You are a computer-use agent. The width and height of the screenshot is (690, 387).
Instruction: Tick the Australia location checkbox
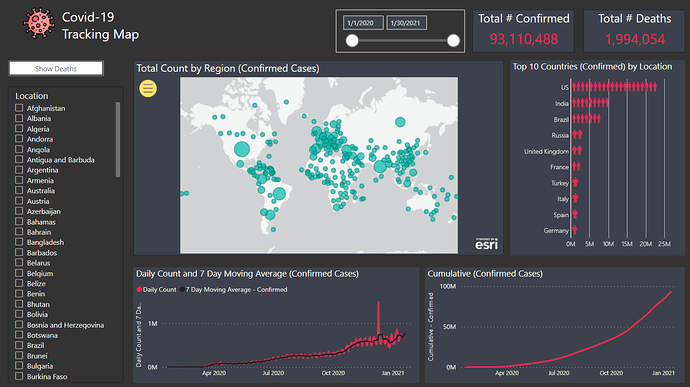[19, 190]
